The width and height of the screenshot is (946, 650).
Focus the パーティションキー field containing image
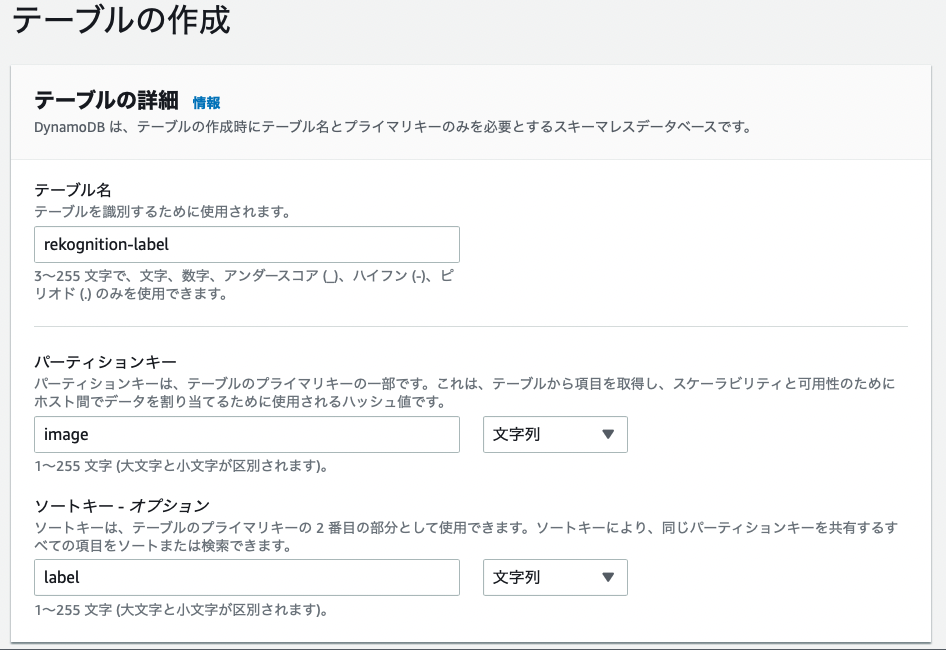point(247,435)
